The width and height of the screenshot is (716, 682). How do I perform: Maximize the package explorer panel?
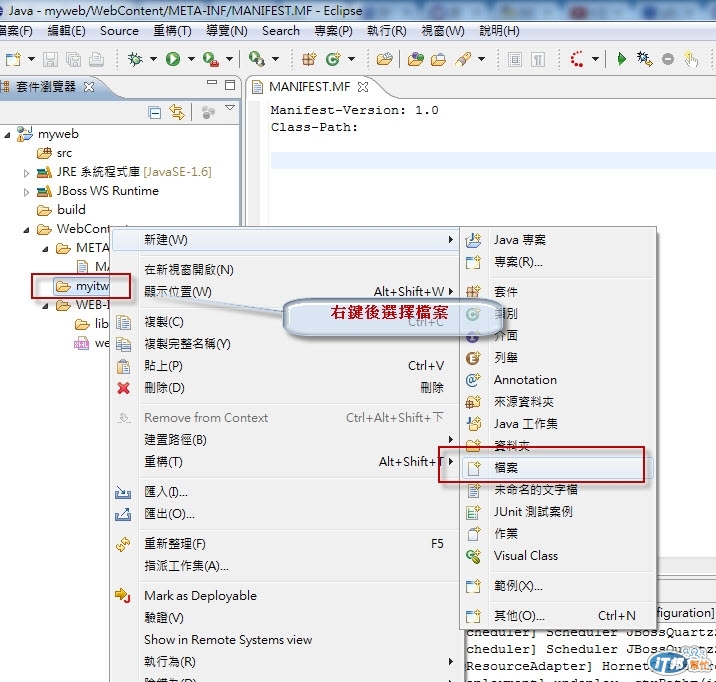230,85
